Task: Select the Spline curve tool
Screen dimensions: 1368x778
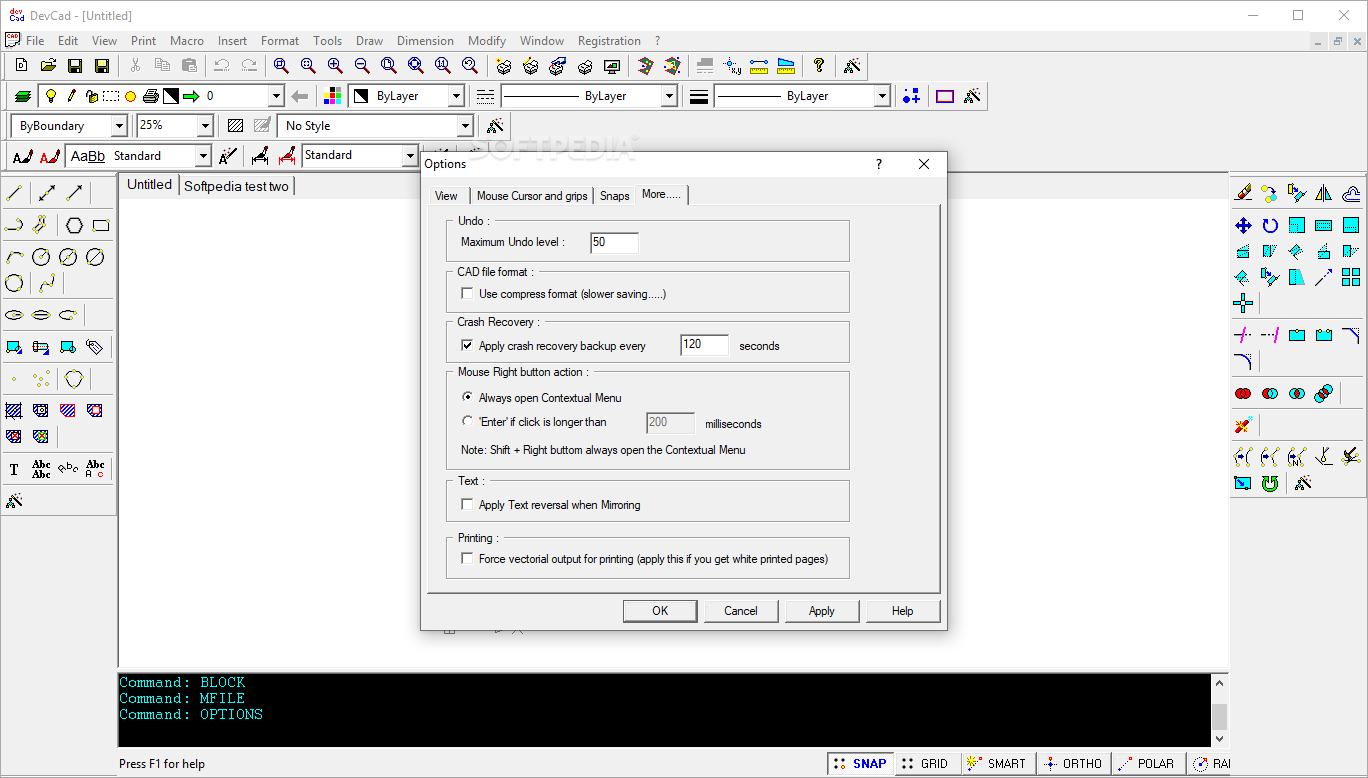Action: [x=46, y=283]
